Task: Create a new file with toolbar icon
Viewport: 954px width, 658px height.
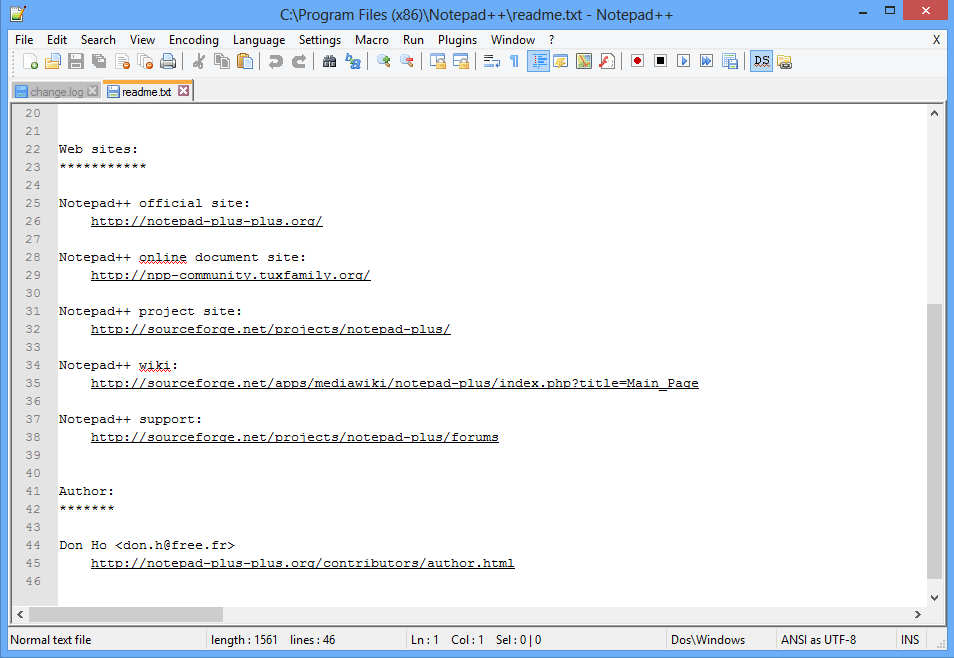Action: [x=30, y=61]
